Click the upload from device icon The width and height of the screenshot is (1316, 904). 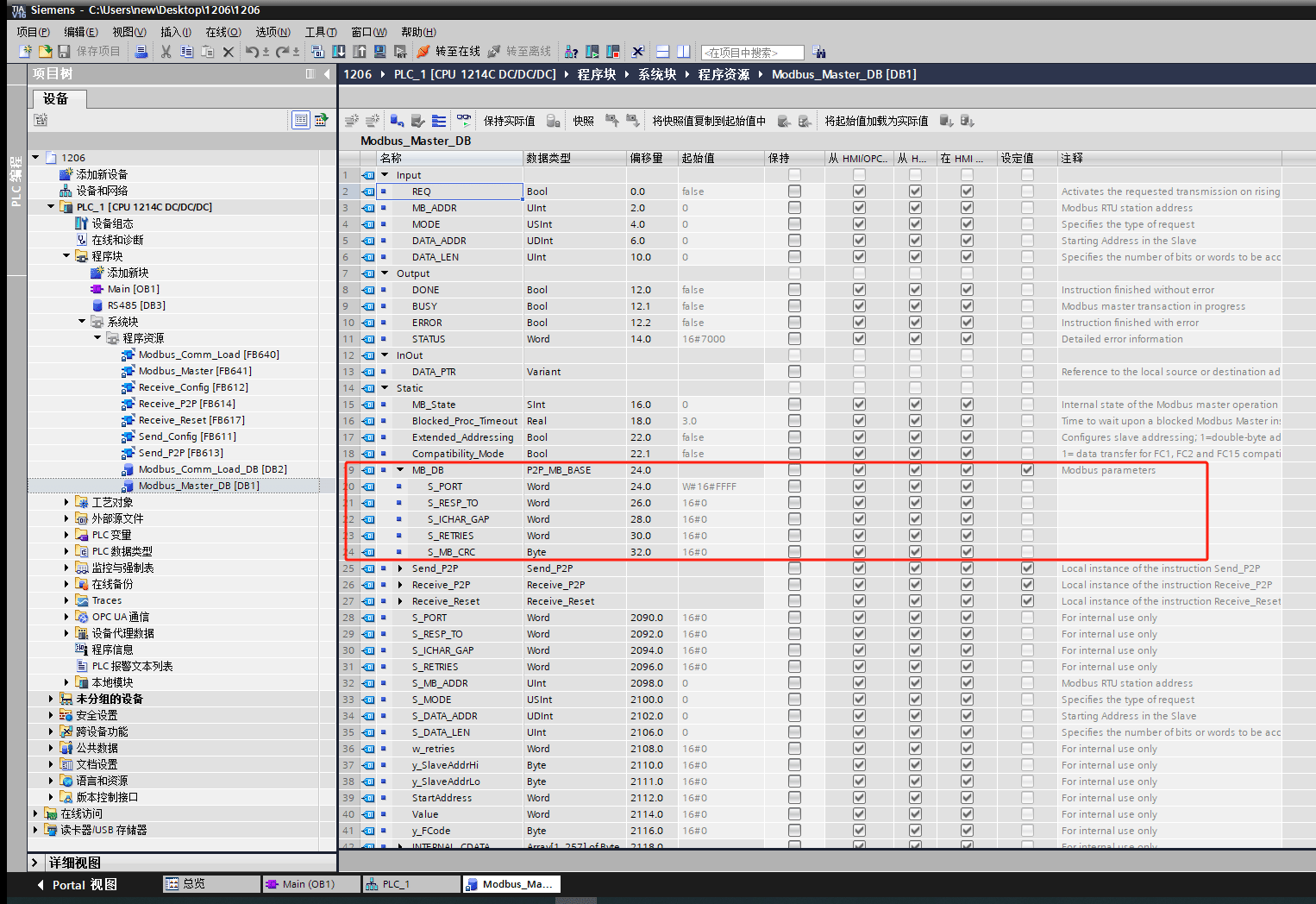[x=359, y=52]
